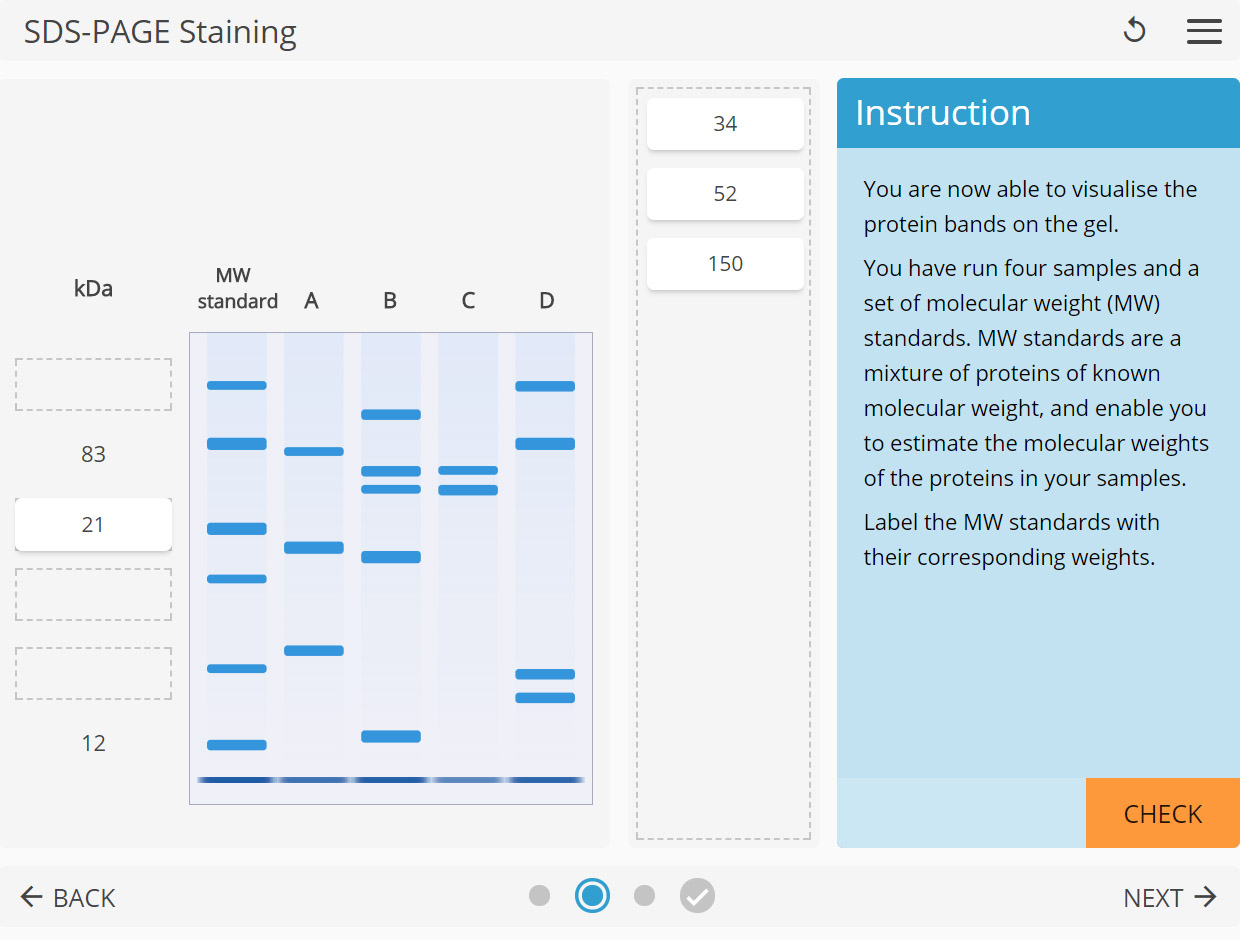Click the placed 21 kDa label
Screen dimensions: 1240x940
[x=93, y=523]
